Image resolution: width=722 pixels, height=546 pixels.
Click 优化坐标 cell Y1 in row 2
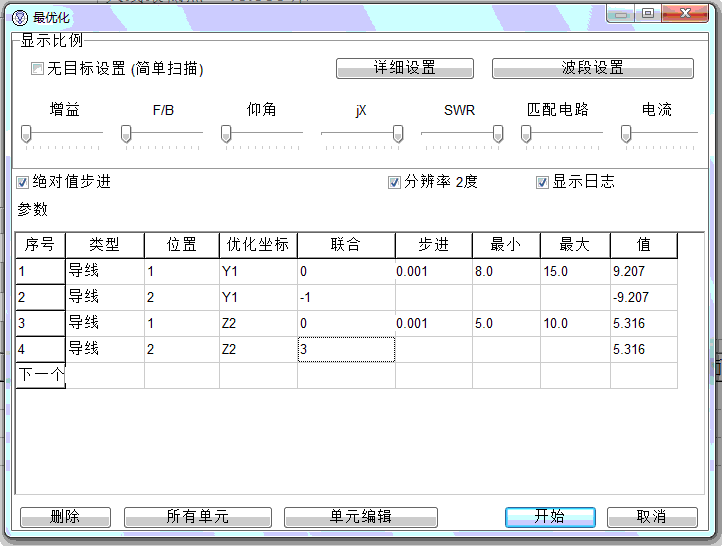pyautogui.click(x=258, y=297)
